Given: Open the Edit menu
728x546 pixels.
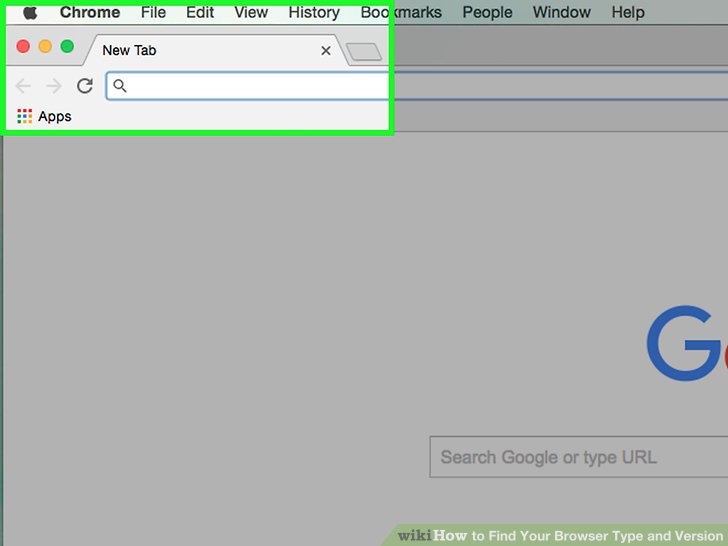Looking at the screenshot, I should pyautogui.click(x=200, y=12).
